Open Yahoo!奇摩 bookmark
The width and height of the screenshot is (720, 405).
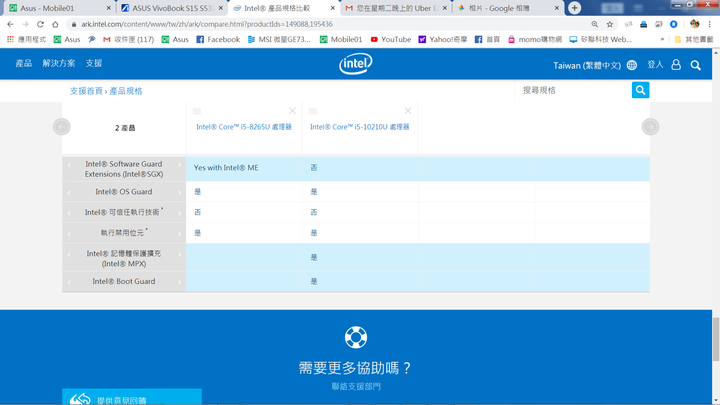tap(443, 39)
